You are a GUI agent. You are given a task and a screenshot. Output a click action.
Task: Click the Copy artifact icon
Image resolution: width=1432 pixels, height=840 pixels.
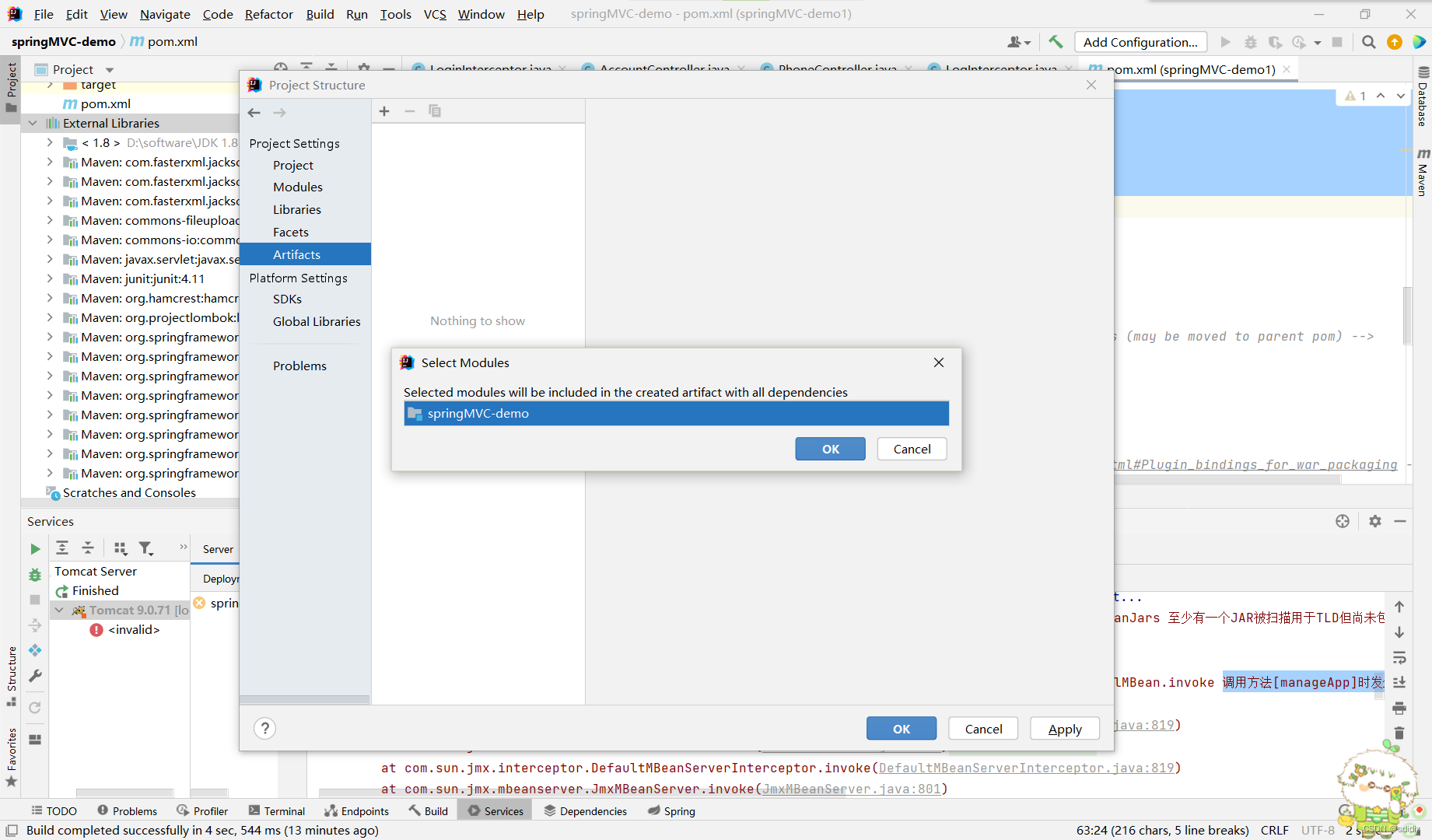coord(435,111)
